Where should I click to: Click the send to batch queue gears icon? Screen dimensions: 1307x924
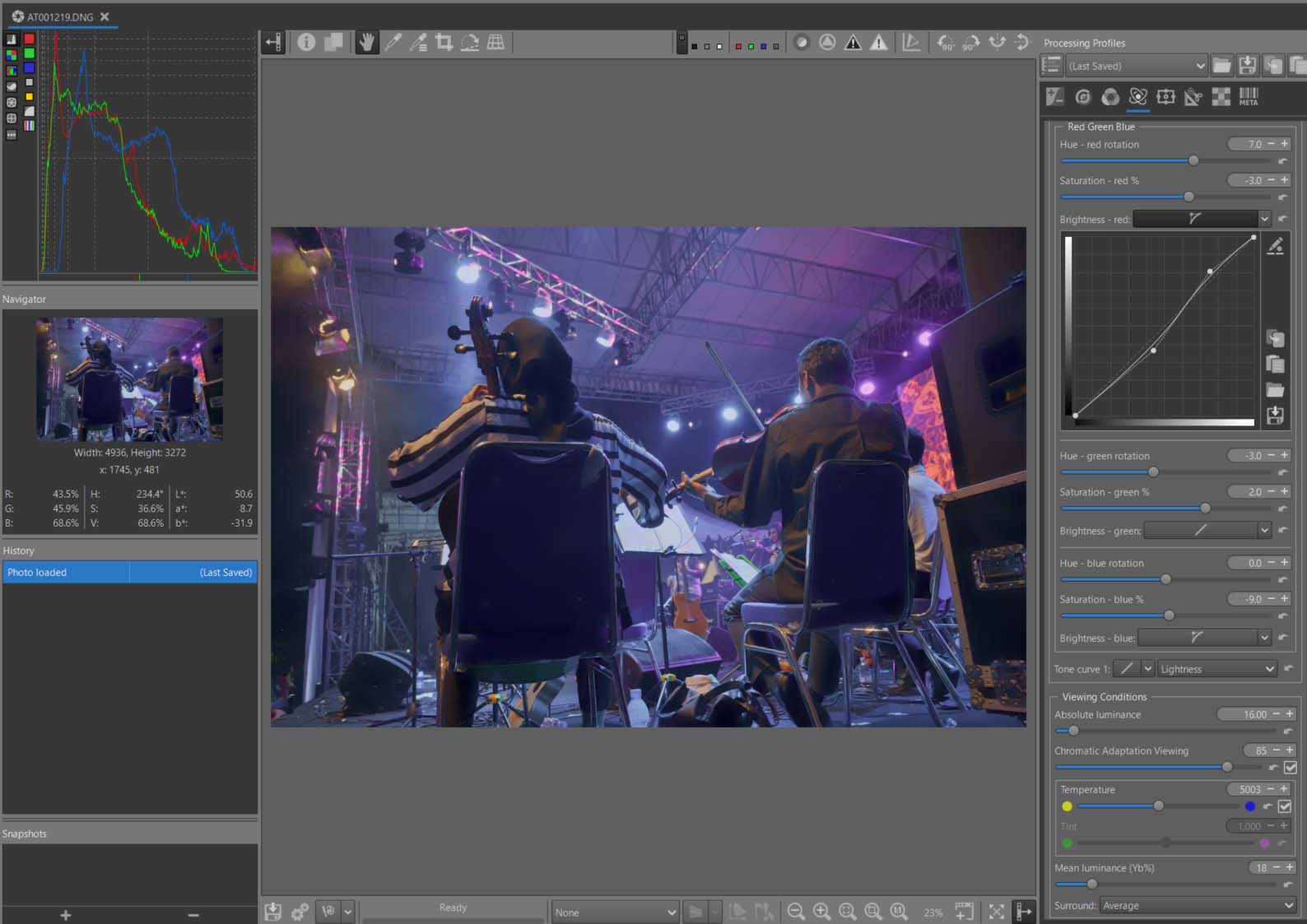(300, 911)
